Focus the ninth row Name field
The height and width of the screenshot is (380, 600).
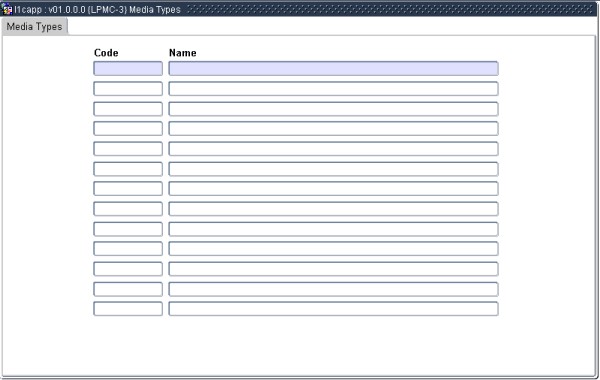(x=333, y=229)
